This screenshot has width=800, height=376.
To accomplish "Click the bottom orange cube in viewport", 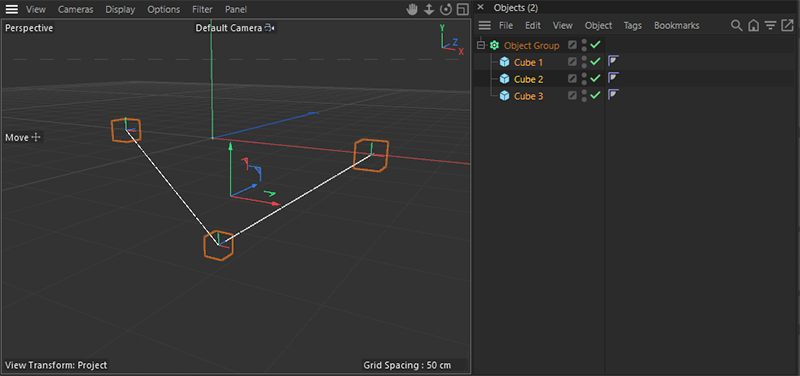I will tap(218, 245).
